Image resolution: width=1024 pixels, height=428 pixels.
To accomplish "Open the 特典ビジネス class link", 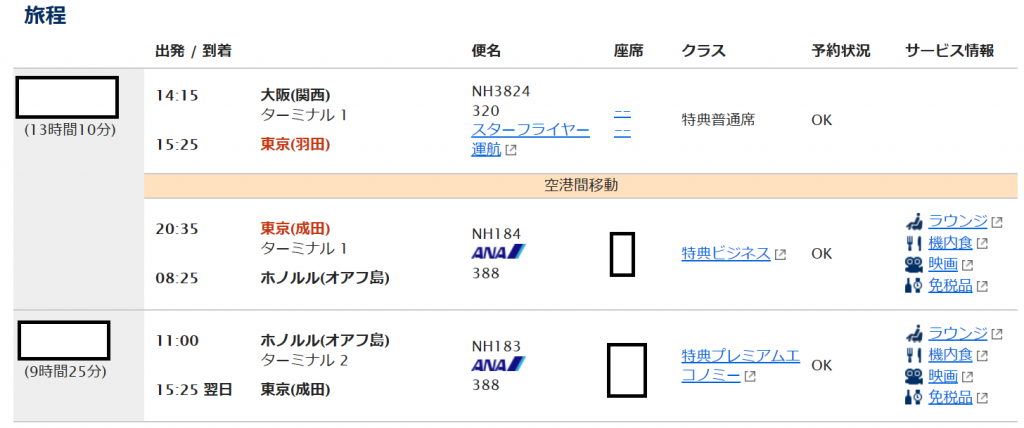I will pyautogui.click(x=725, y=254).
